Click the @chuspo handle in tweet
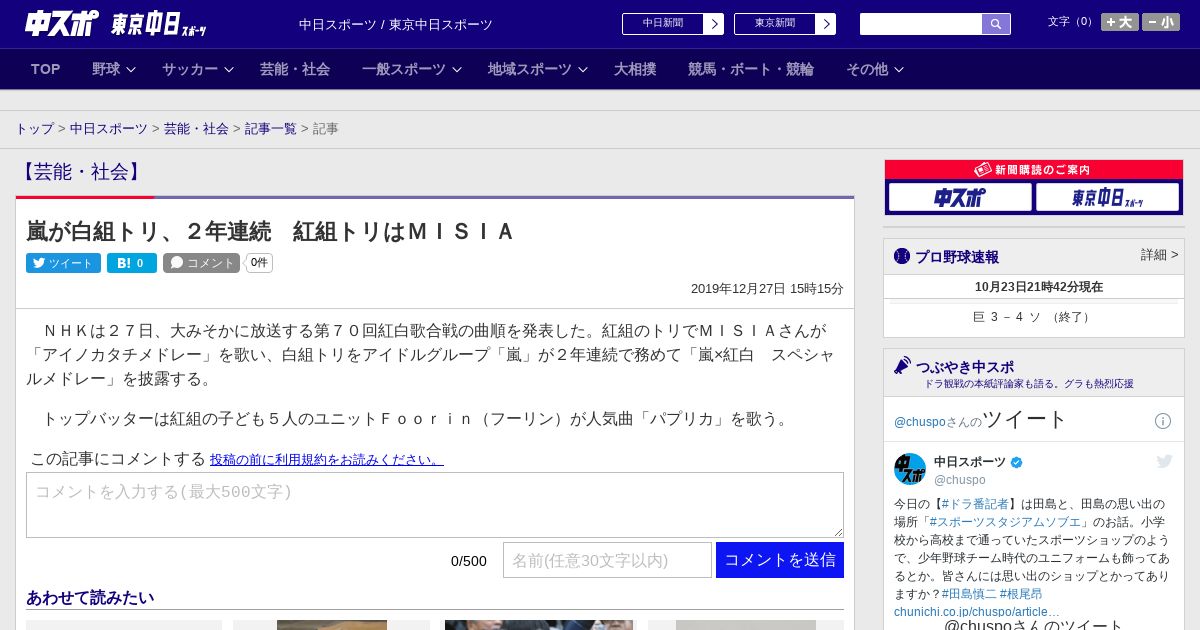1200x630 pixels. pos(960,480)
